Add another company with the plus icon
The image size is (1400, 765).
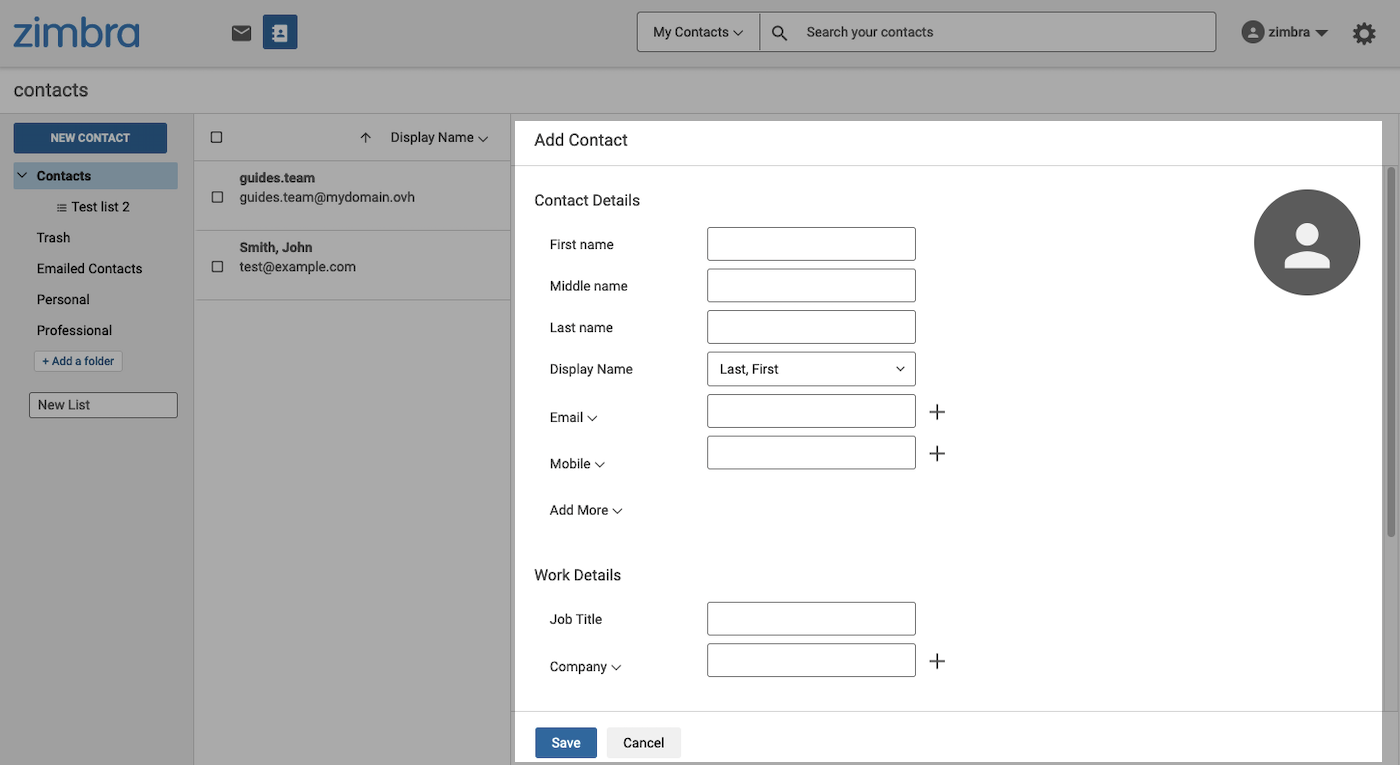pyautogui.click(x=937, y=660)
